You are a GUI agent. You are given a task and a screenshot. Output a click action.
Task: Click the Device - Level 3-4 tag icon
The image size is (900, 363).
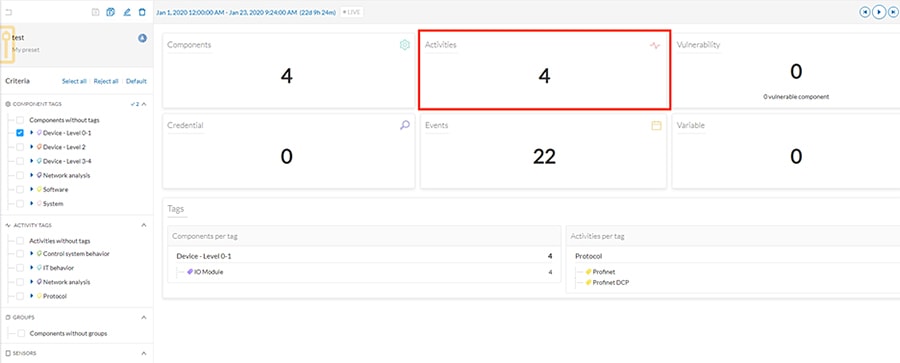[39, 161]
